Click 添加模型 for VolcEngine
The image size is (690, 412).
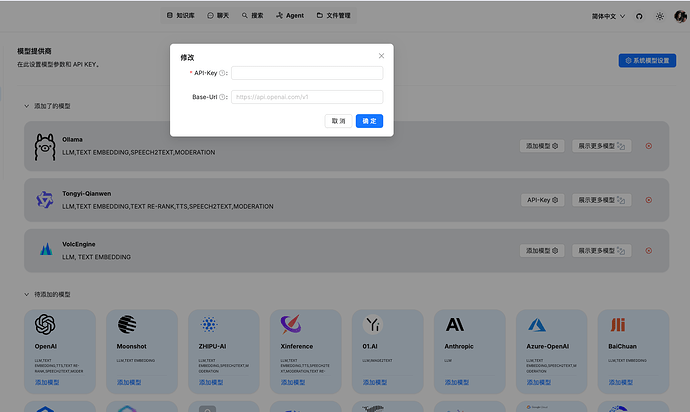tap(542, 250)
